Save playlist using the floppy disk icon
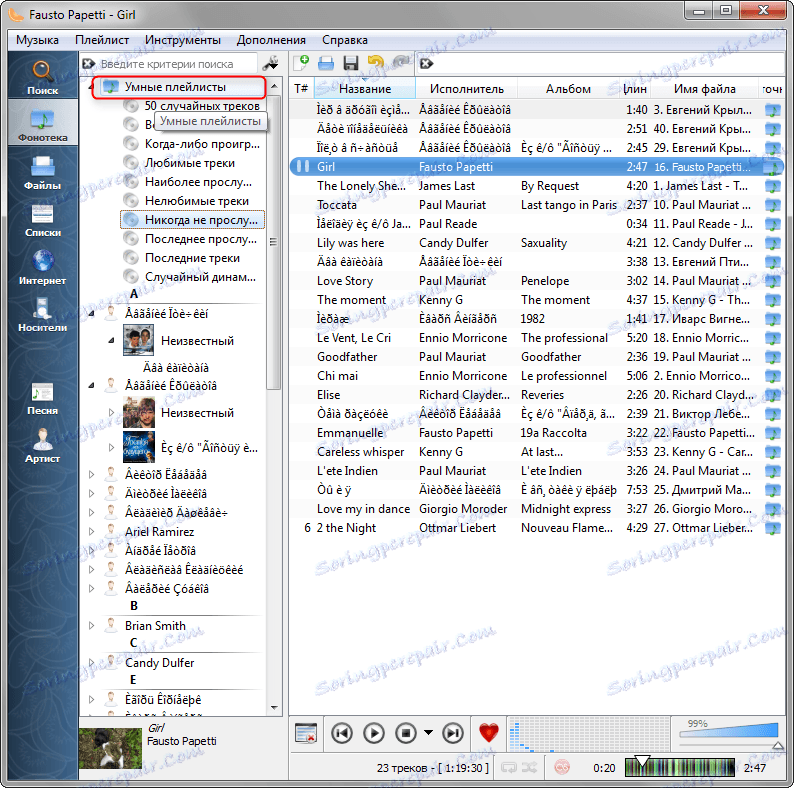Viewport: 794px width, 788px height. [x=350, y=63]
